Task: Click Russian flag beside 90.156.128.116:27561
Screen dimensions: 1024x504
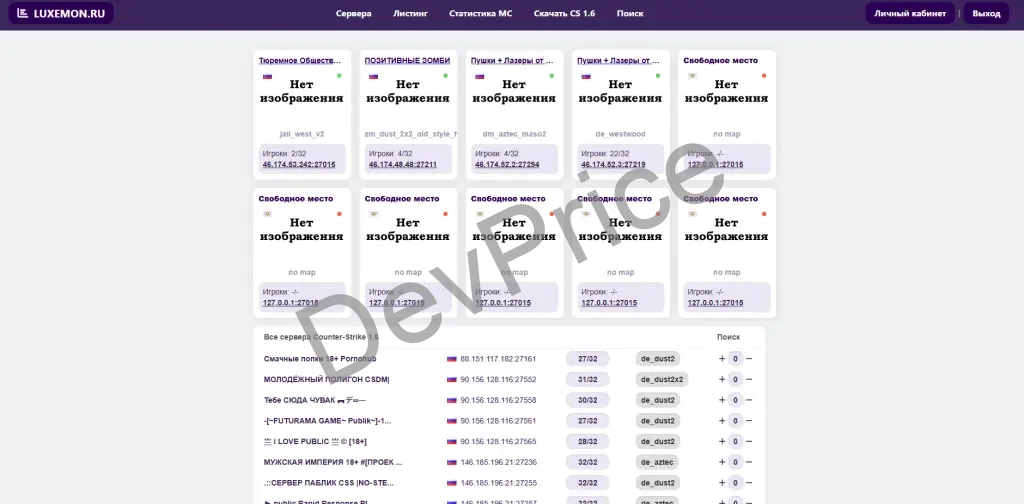Action: tap(451, 420)
